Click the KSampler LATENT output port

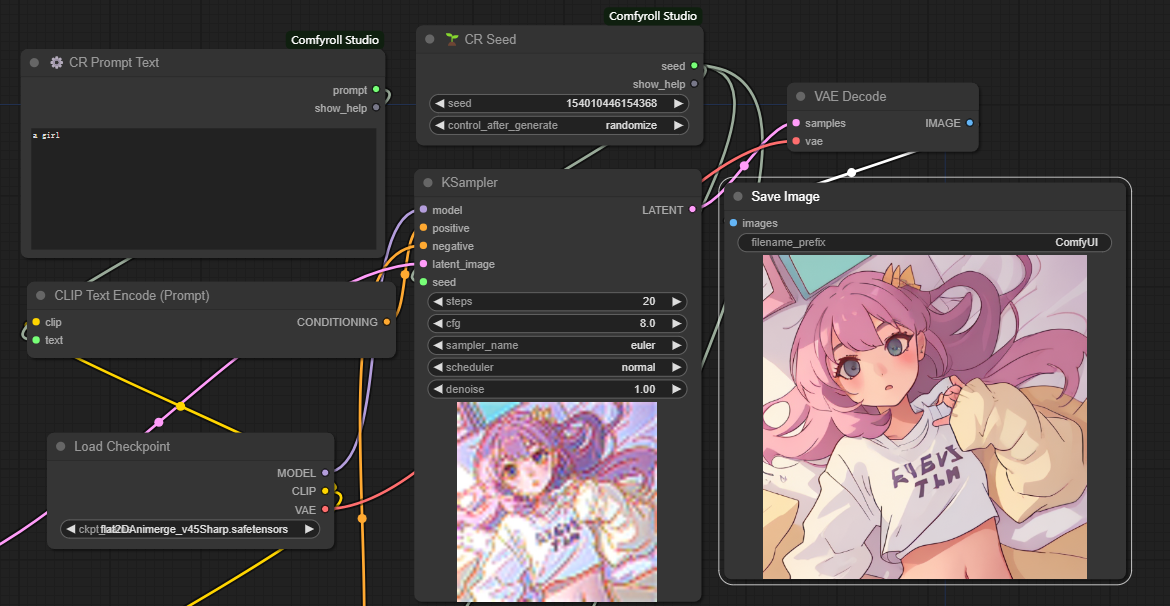pos(693,210)
